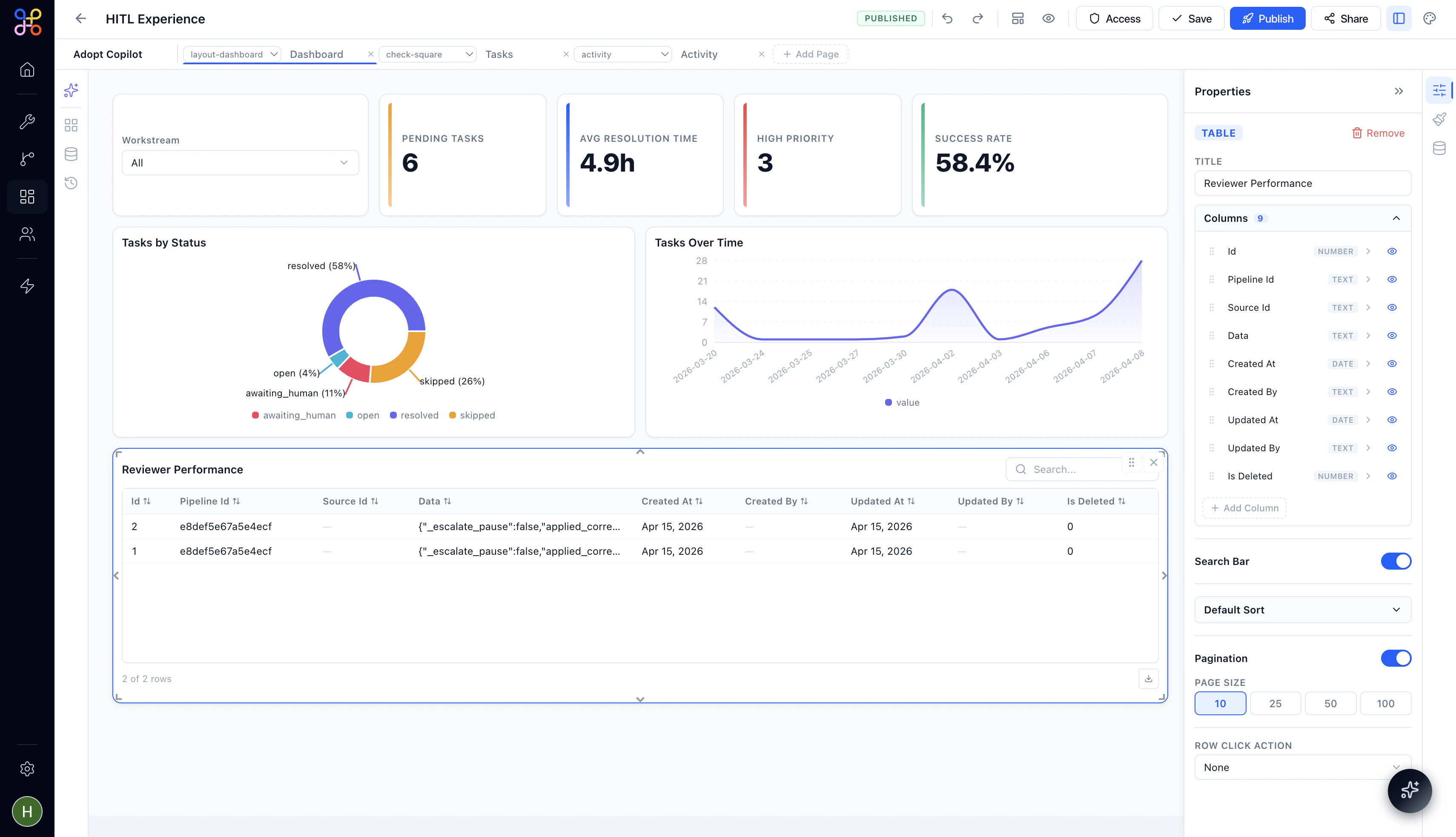Switch to the Tasks page tab
Viewport: 1456px width, 837px height.
499,54
